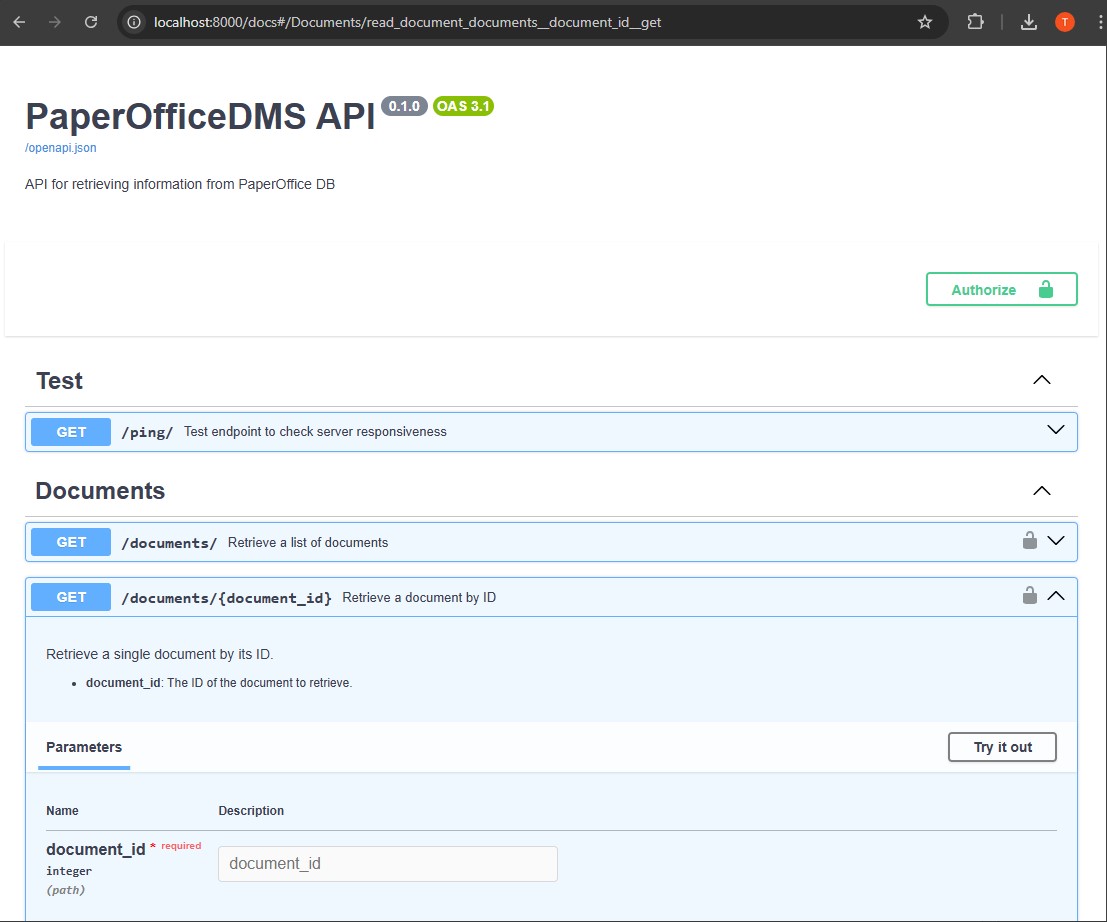Click the Try it out button
This screenshot has height=922, width=1107.
pos(1002,747)
